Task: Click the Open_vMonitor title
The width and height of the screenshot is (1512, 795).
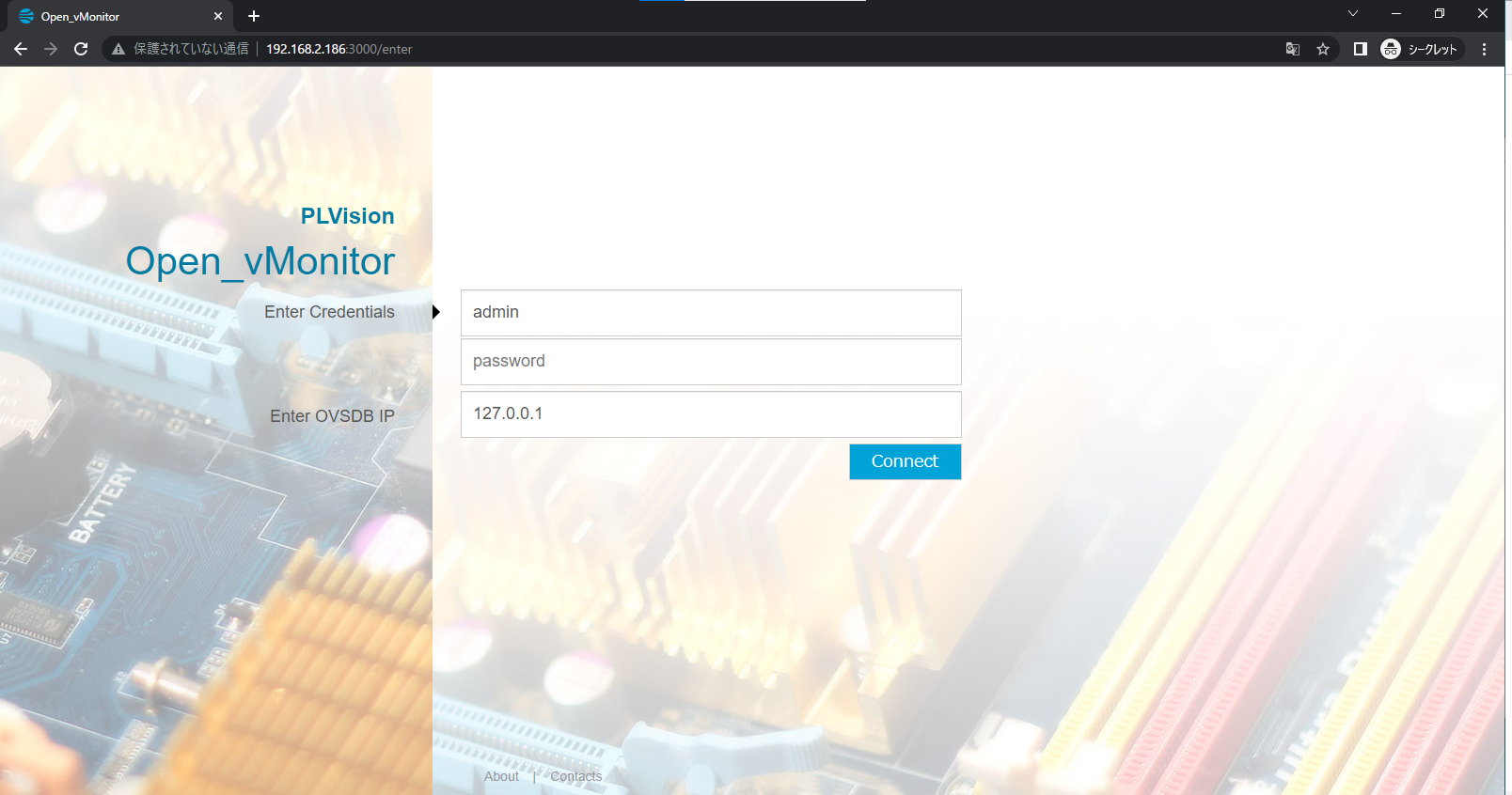Action: (x=260, y=261)
